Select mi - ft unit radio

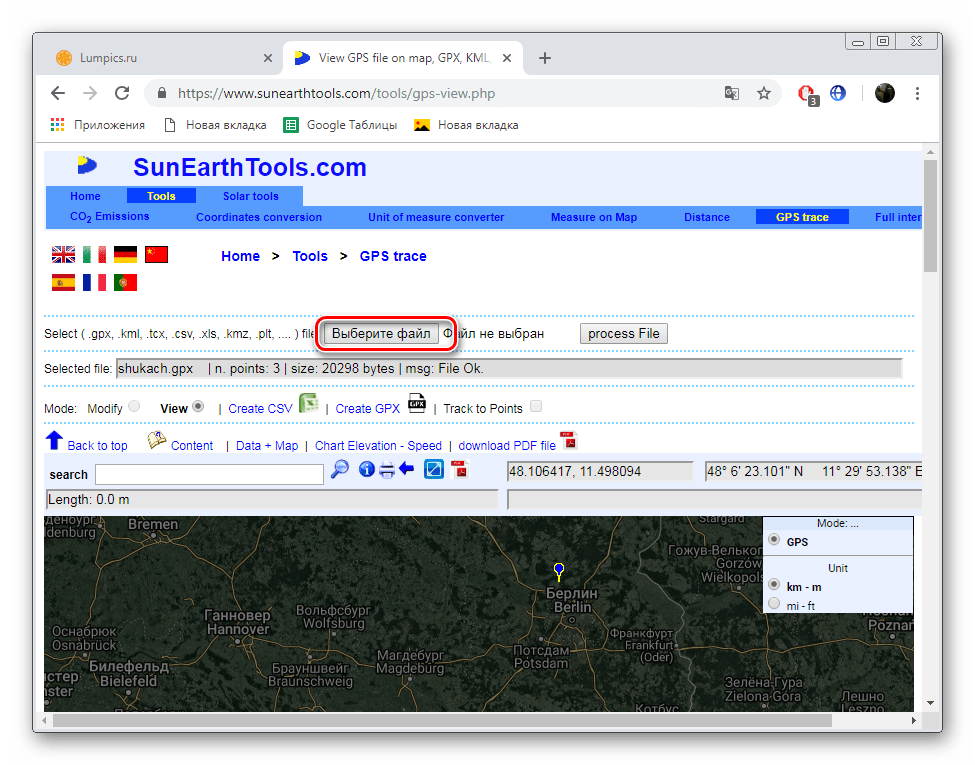(x=774, y=603)
